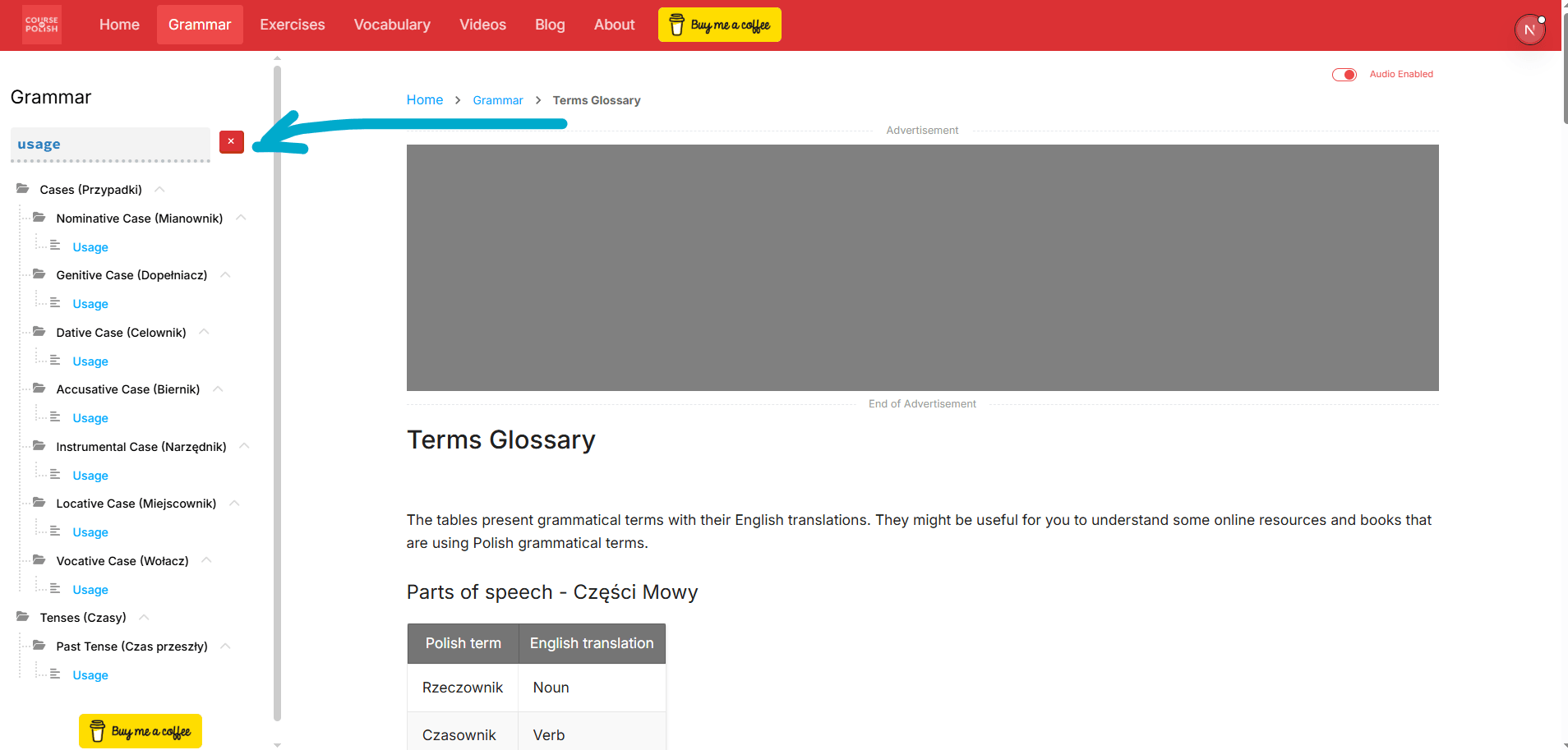The image size is (1568, 750).
Task: Open the Exercises menu item
Action: (292, 25)
